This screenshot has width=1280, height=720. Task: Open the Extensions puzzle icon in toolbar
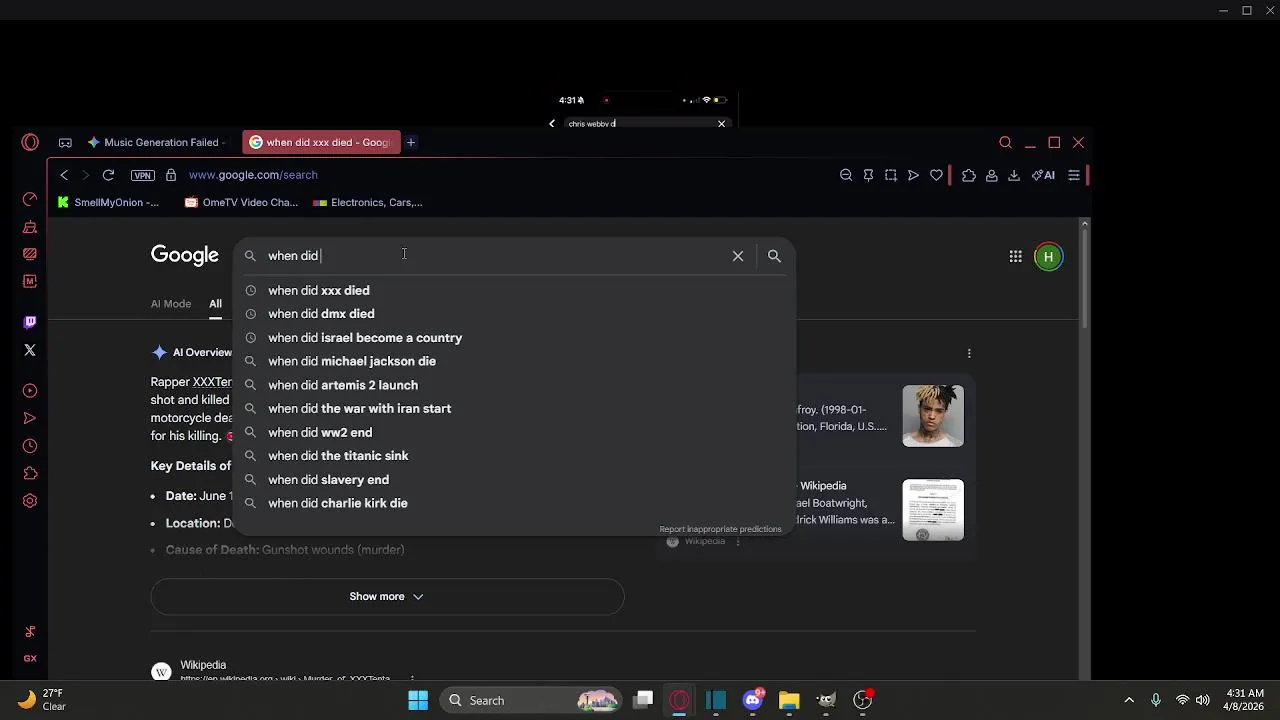click(x=969, y=175)
